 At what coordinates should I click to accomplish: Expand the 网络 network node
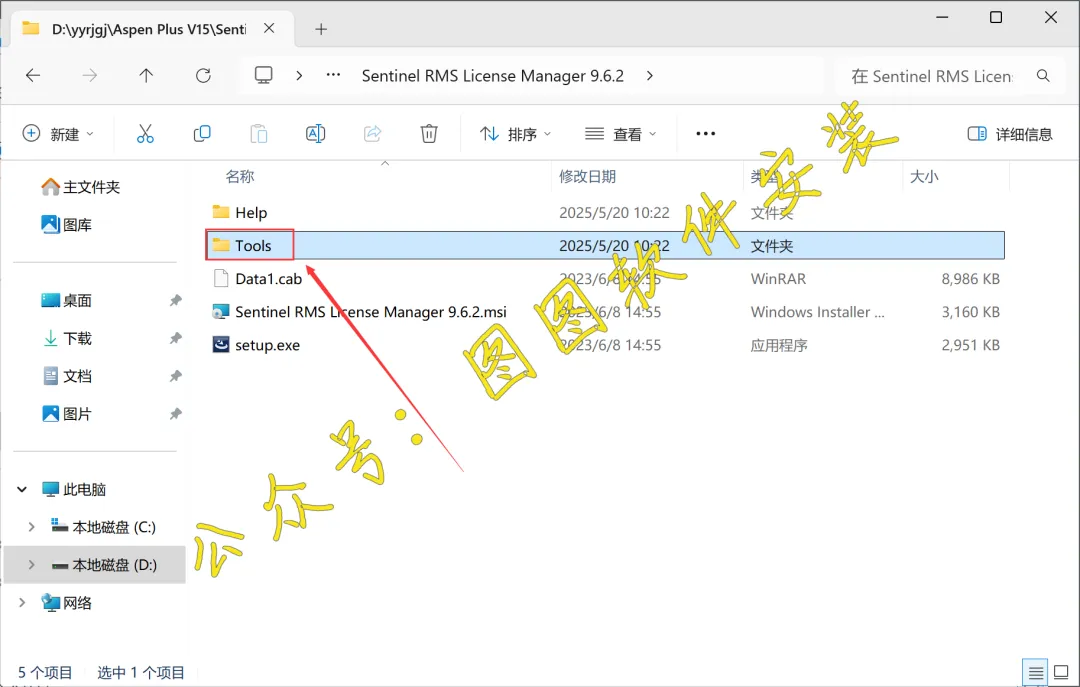click(22, 603)
